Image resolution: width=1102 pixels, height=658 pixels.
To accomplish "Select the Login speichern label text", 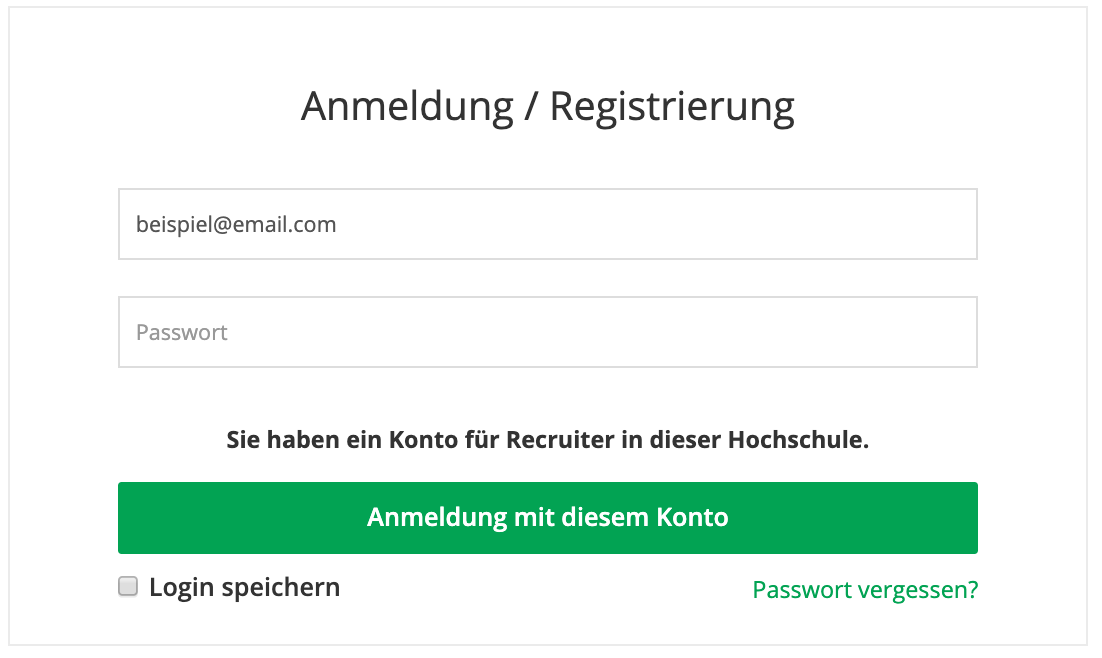I will tap(245, 588).
